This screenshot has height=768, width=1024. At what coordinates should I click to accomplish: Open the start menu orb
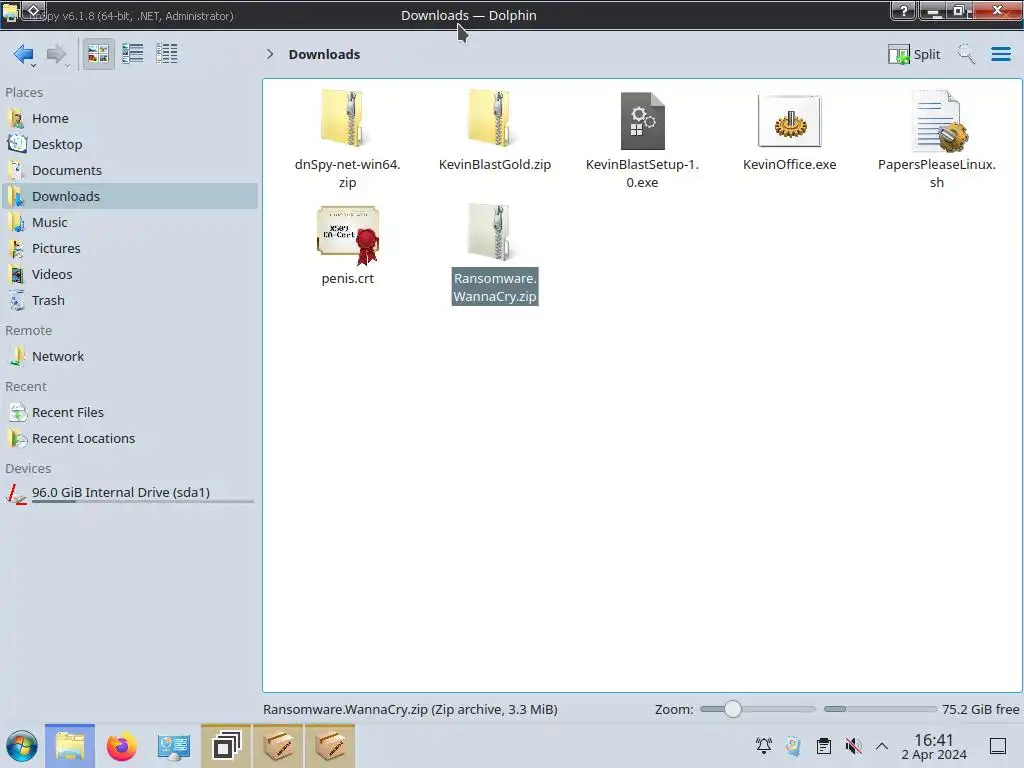[22, 746]
